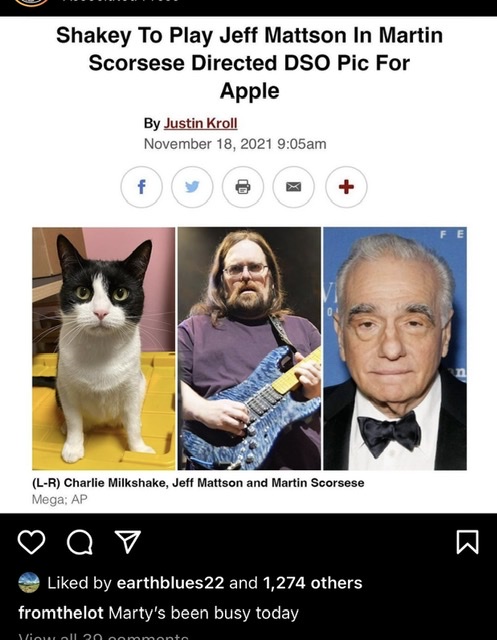Image resolution: width=497 pixels, height=640 pixels.
Task: Tap the account logo in header
Action: [31, 2]
